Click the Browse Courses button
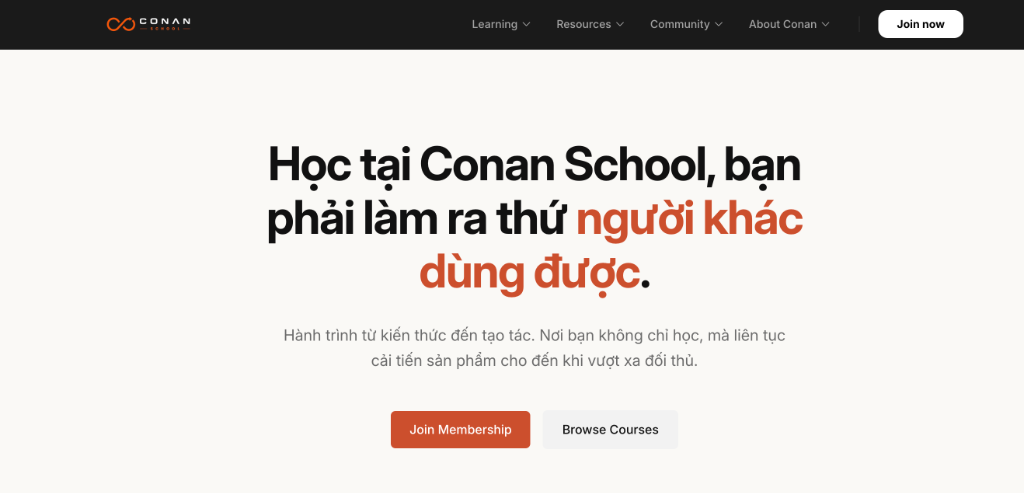Viewport: 1024px width, 493px height. (x=610, y=430)
